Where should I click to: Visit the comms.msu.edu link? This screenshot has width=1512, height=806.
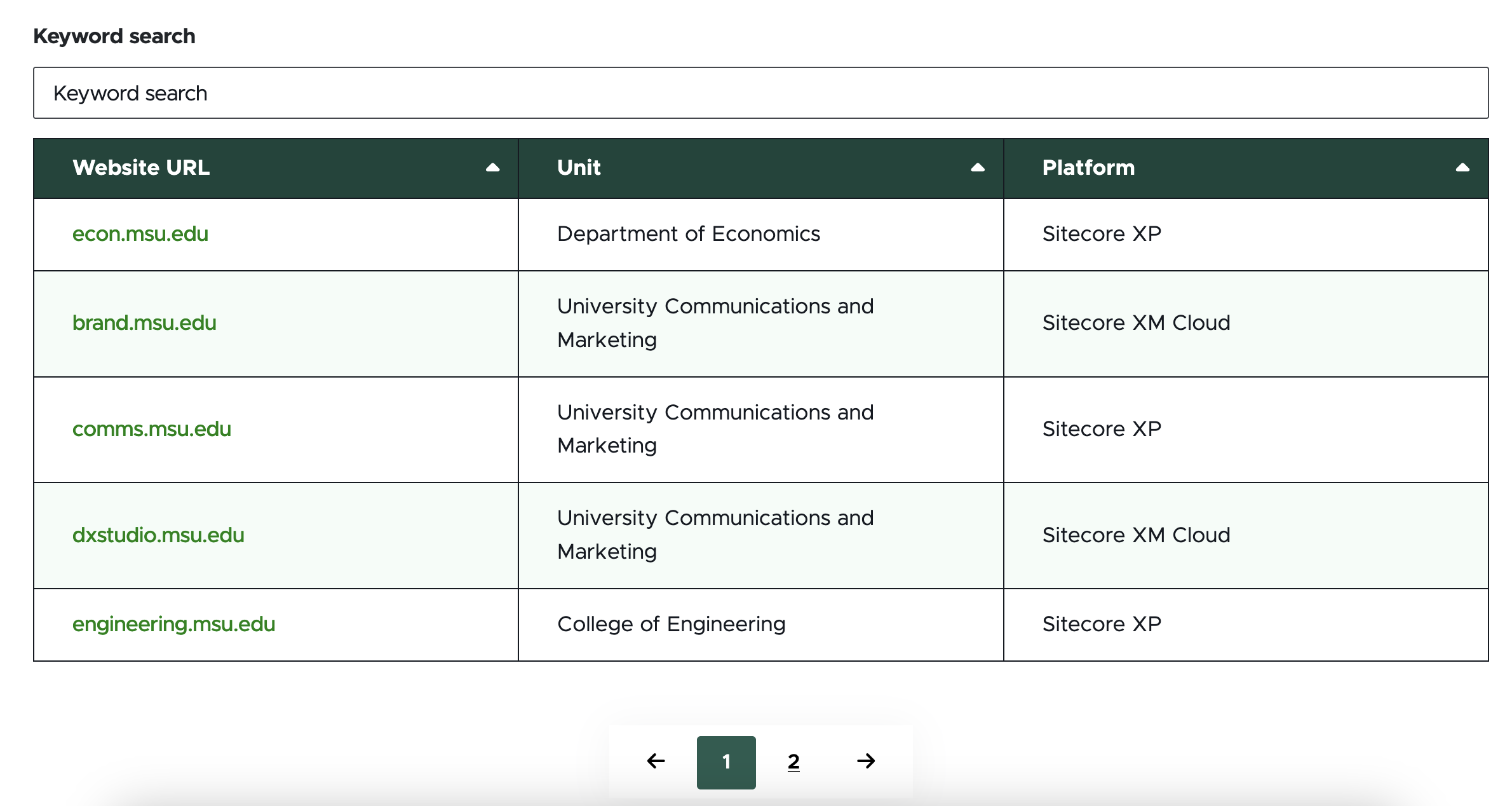tap(152, 429)
